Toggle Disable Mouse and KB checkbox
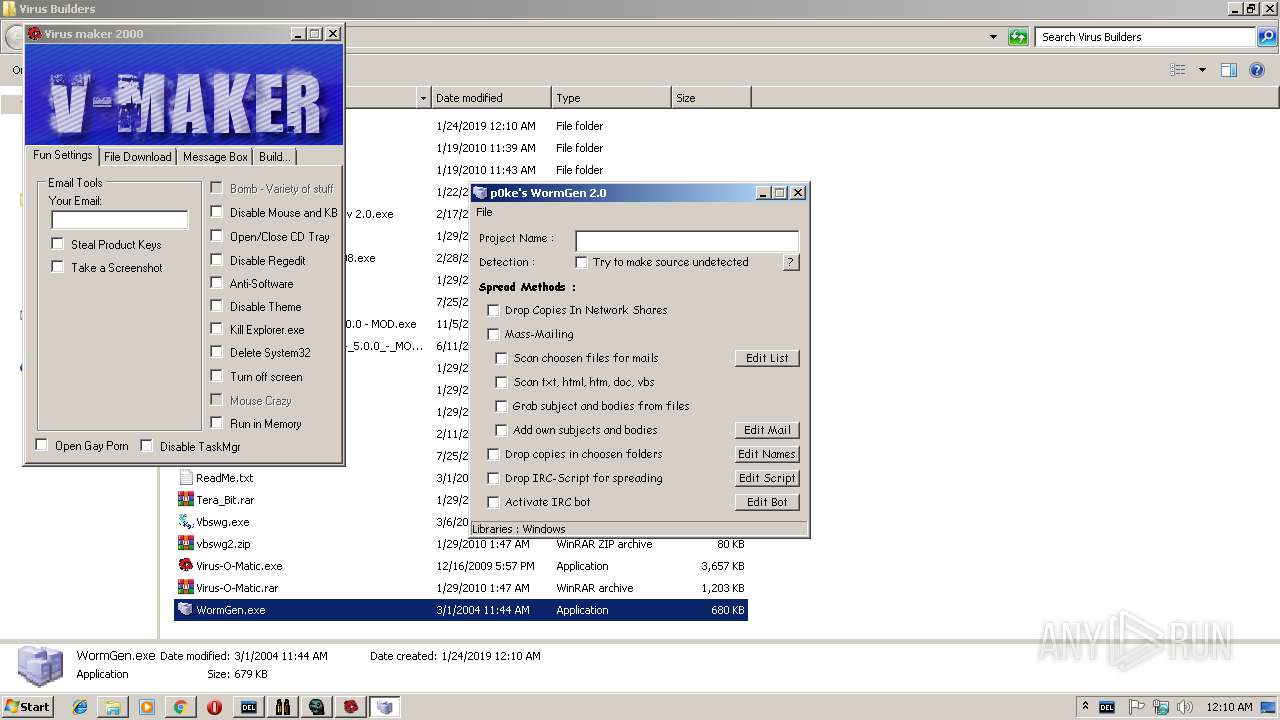The image size is (1280, 720). pyautogui.click(x=217, y=212)
